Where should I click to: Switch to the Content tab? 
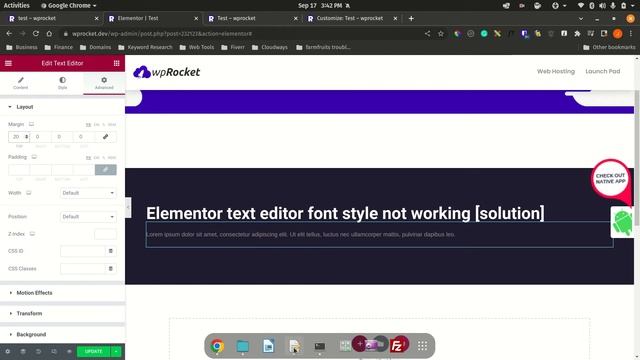(21, 83)
